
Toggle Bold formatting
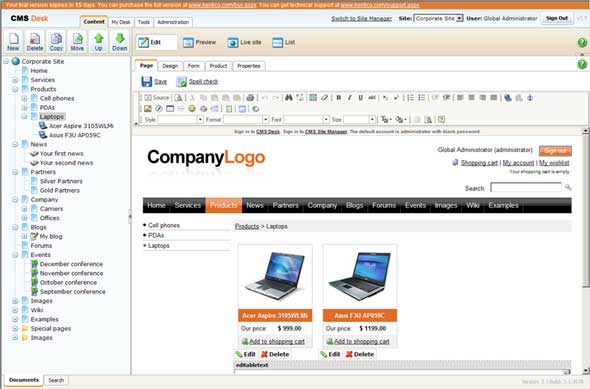tap(339, 97)
